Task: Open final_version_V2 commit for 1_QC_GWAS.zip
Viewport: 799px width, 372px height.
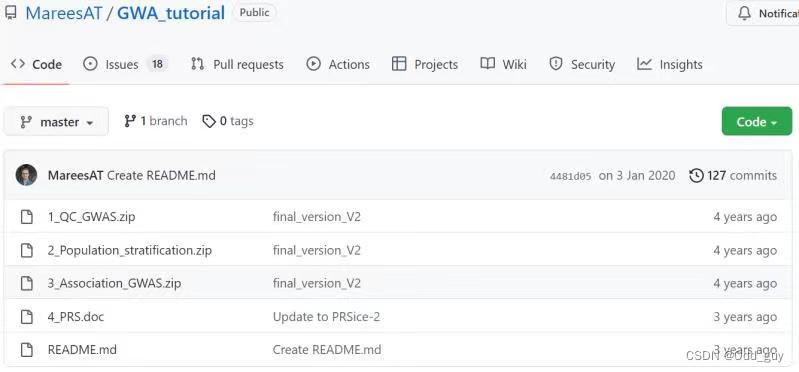Action: [317, 217]
